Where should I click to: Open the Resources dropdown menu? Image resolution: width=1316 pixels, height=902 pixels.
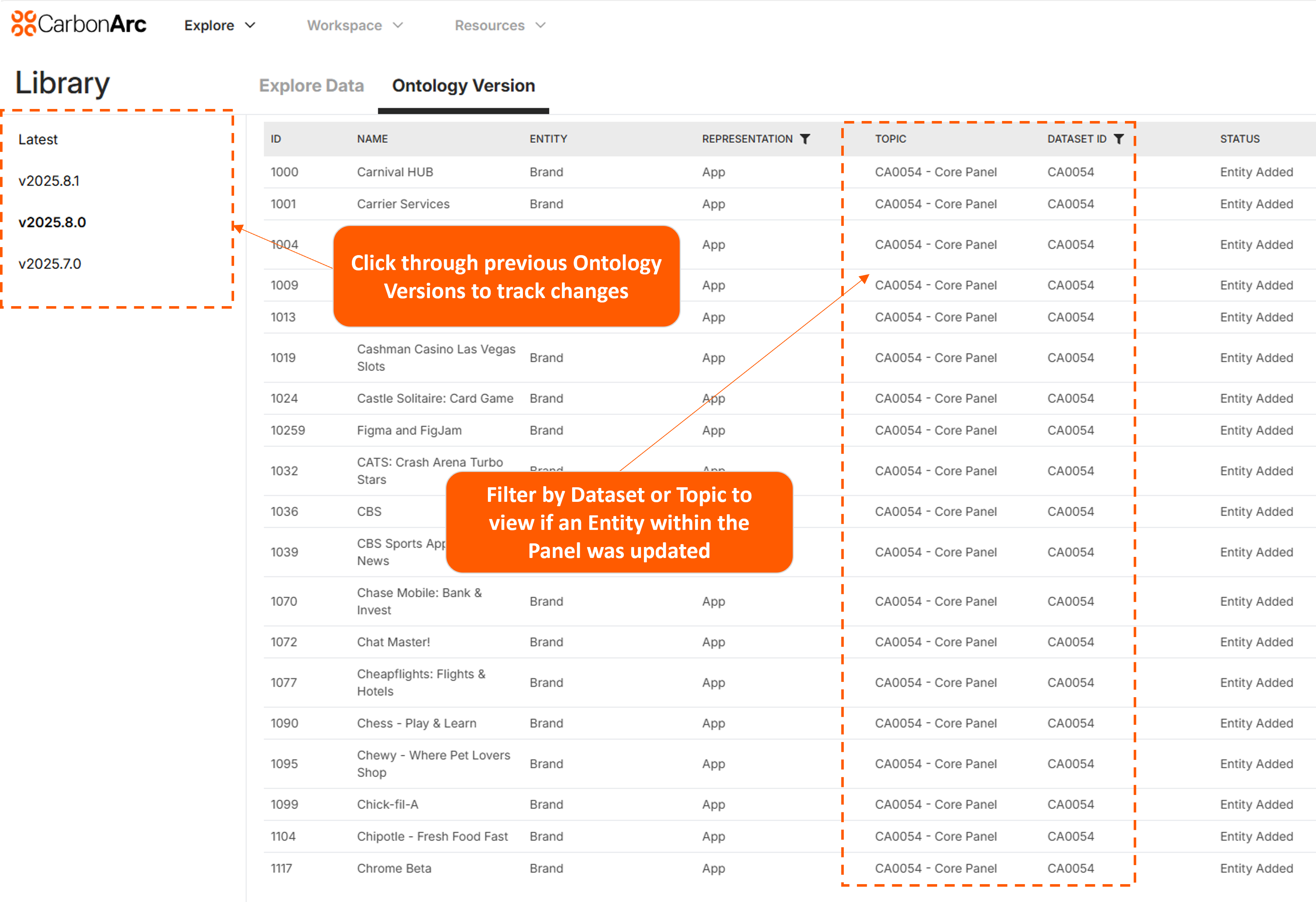[x=500, y=26]
